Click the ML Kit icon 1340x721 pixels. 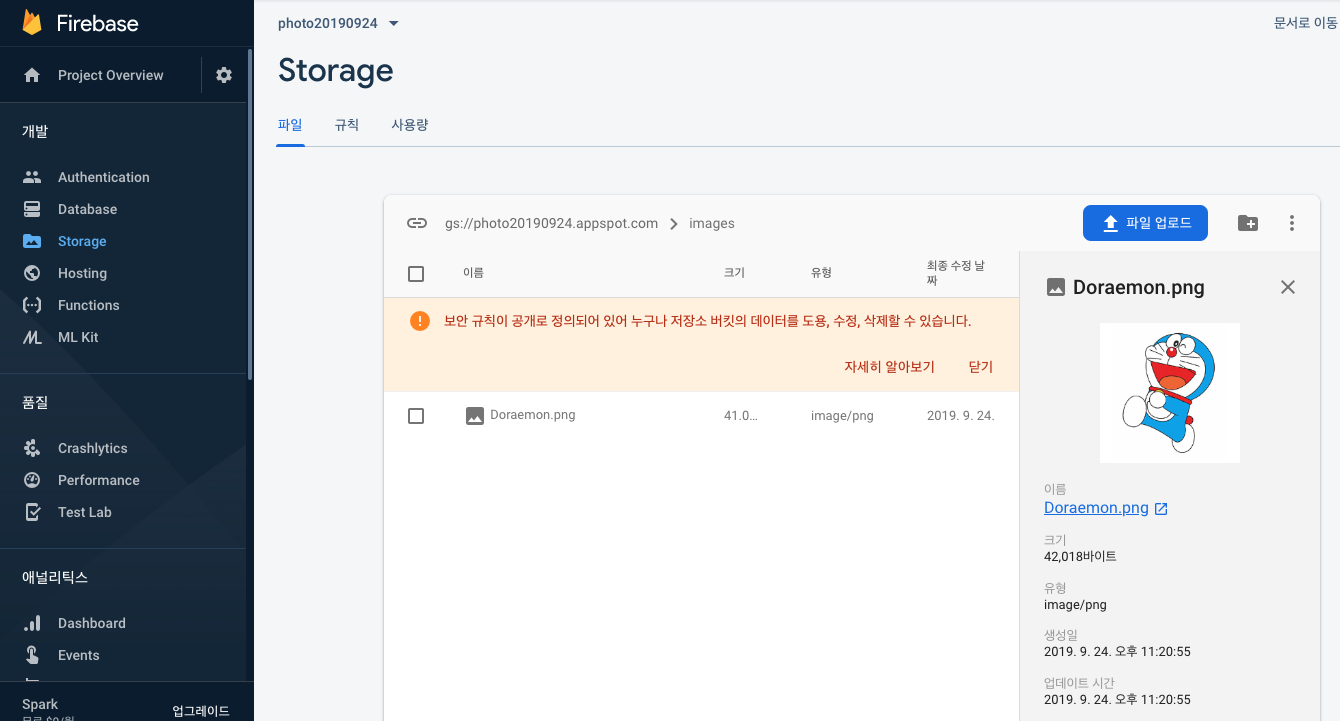32,337
